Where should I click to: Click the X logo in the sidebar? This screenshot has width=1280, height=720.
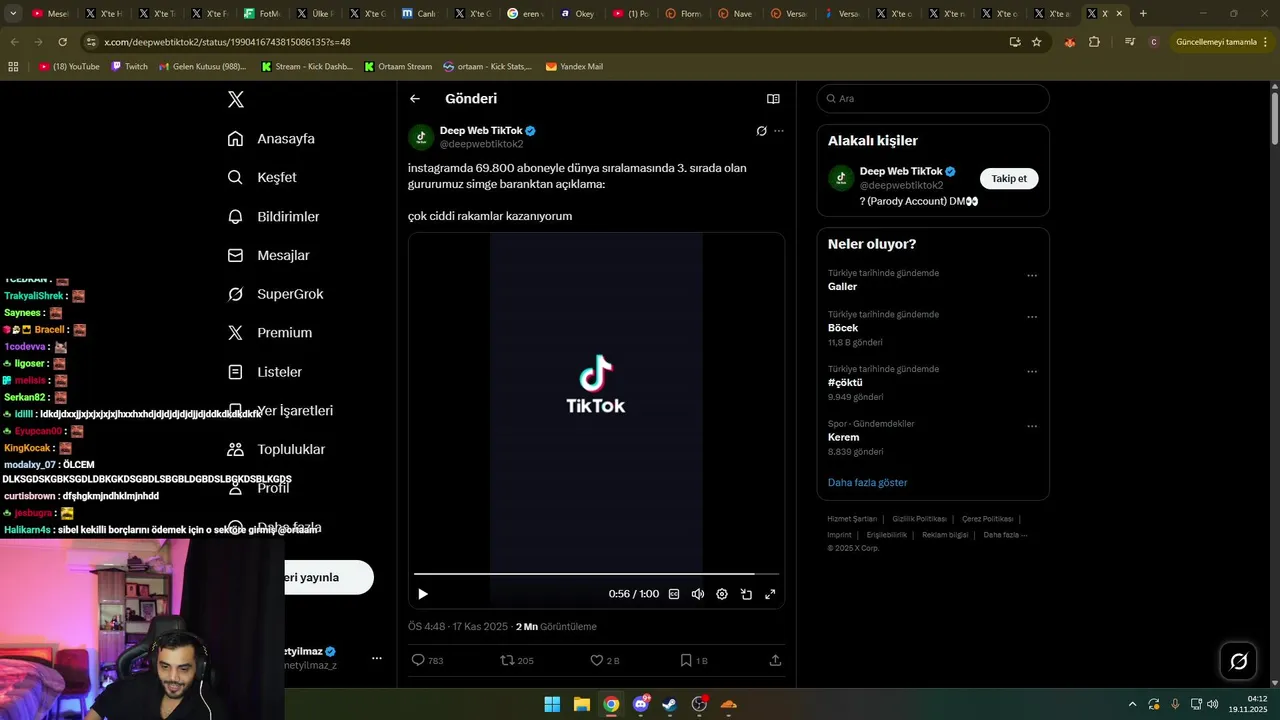click(x=236, y=99)
